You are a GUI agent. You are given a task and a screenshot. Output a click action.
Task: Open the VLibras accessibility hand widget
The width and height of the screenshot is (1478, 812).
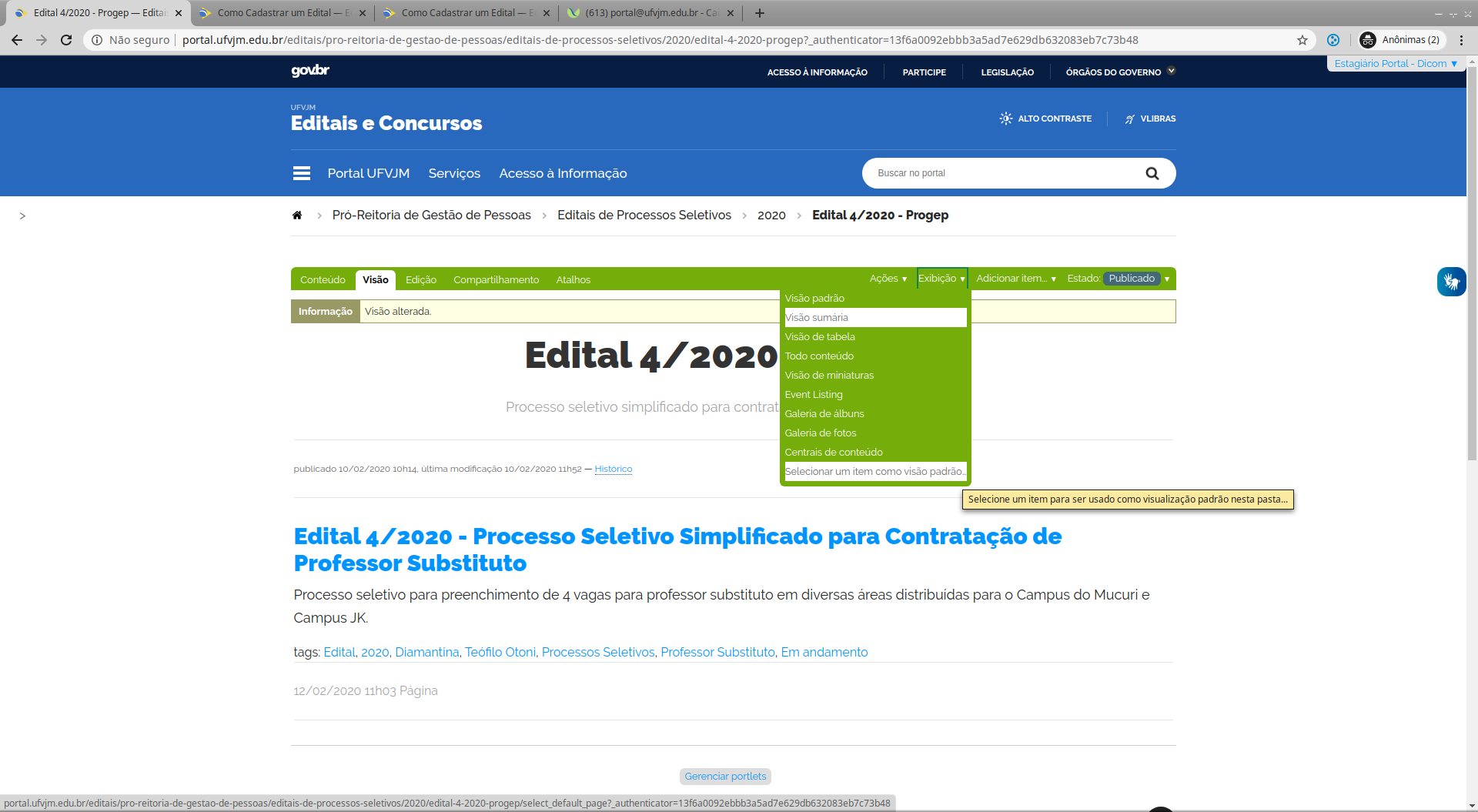(1451, 282)
